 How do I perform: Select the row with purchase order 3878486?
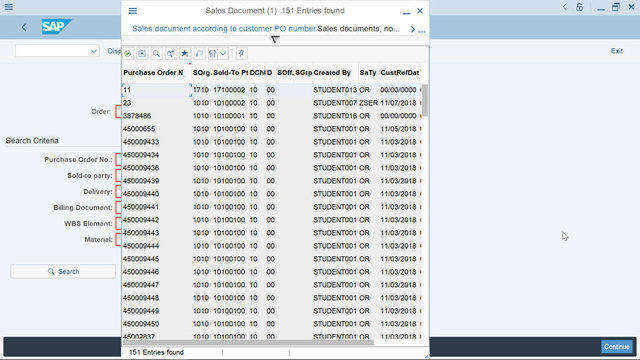tap(271, 116)
